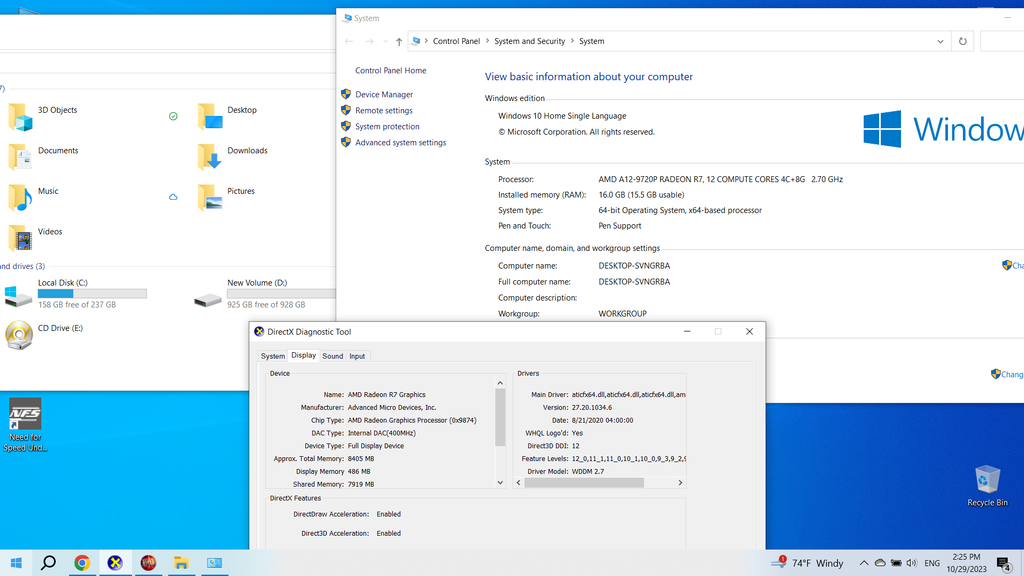Open the notification center icon
The height and width of the screenshot is (576, 1024).
1004,563
